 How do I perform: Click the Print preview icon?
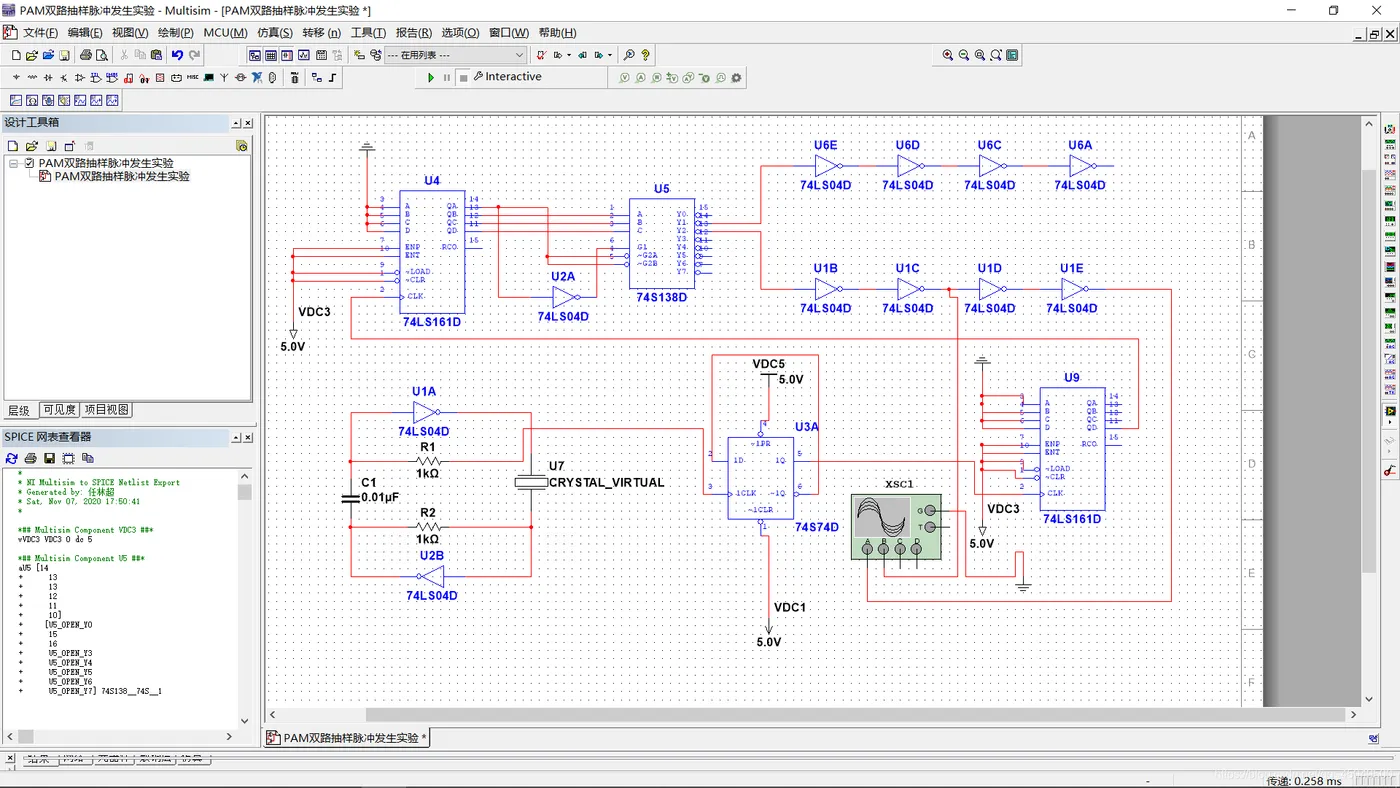[x=101, y=55]
